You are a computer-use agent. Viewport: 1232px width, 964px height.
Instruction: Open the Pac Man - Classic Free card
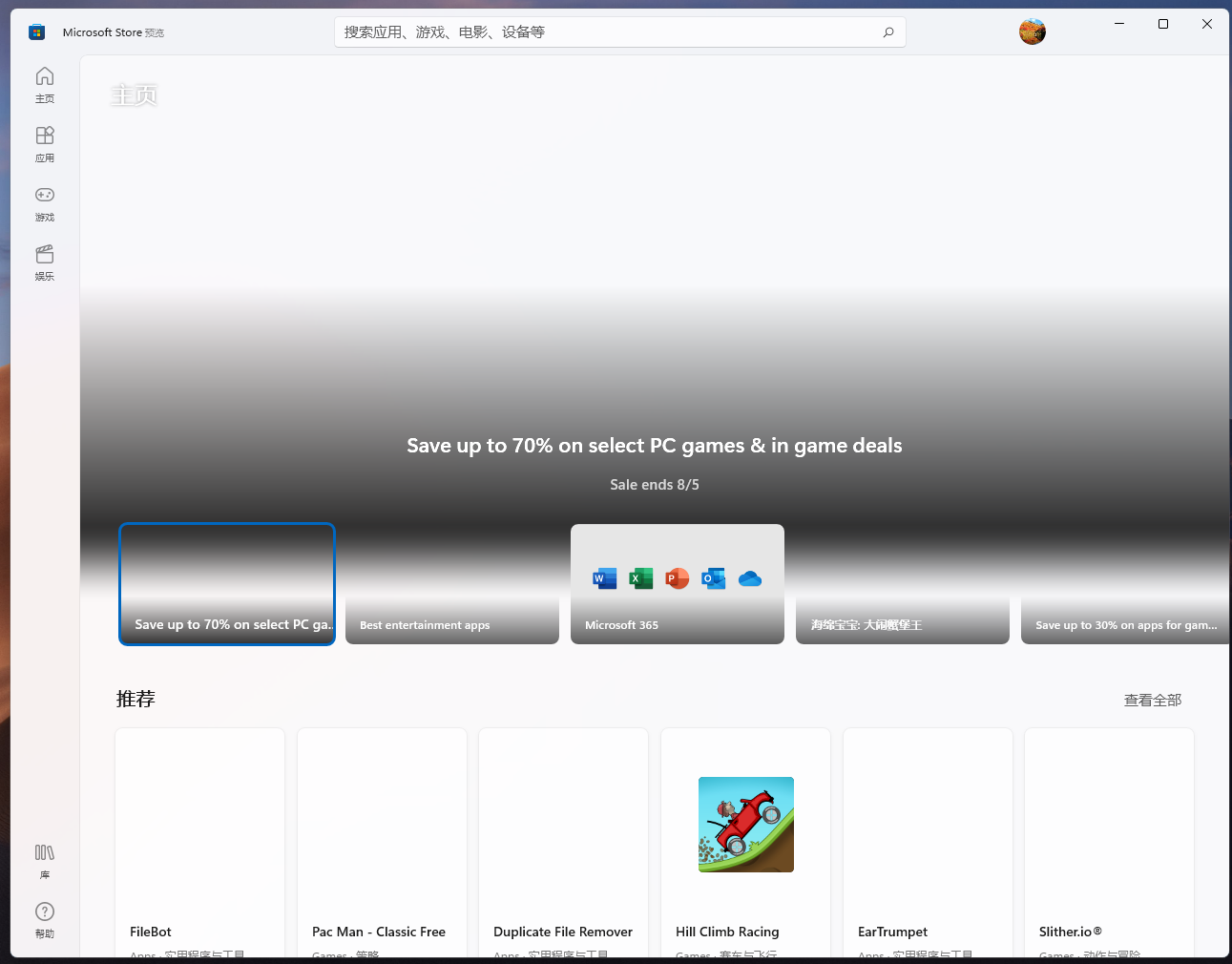382,843
